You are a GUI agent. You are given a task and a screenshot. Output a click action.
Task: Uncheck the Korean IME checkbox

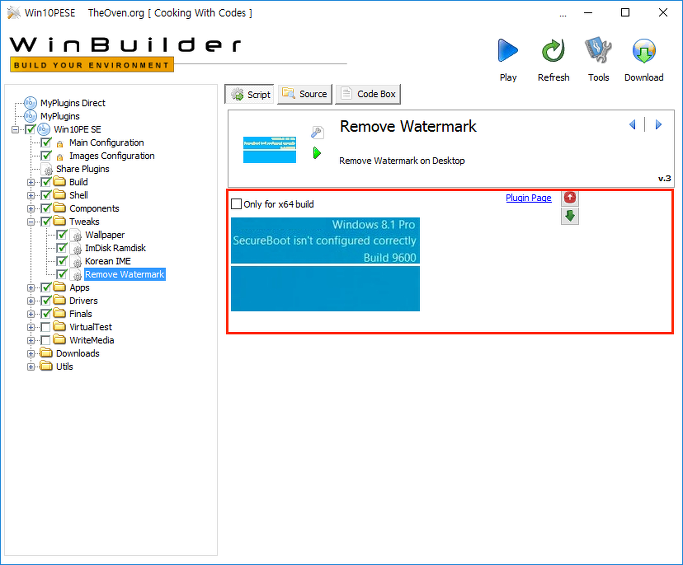pos(61,261)
